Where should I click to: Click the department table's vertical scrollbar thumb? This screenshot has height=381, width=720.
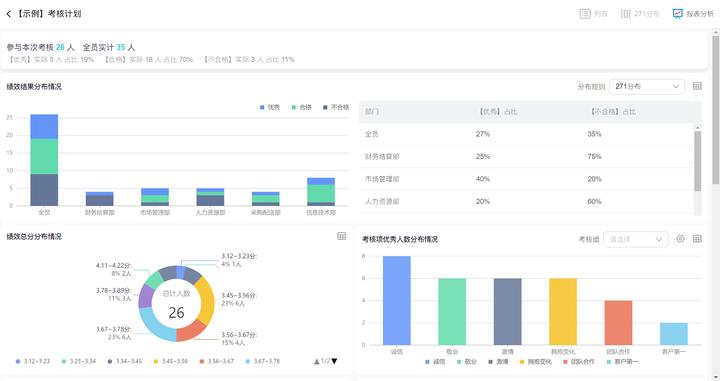[698, 161]
